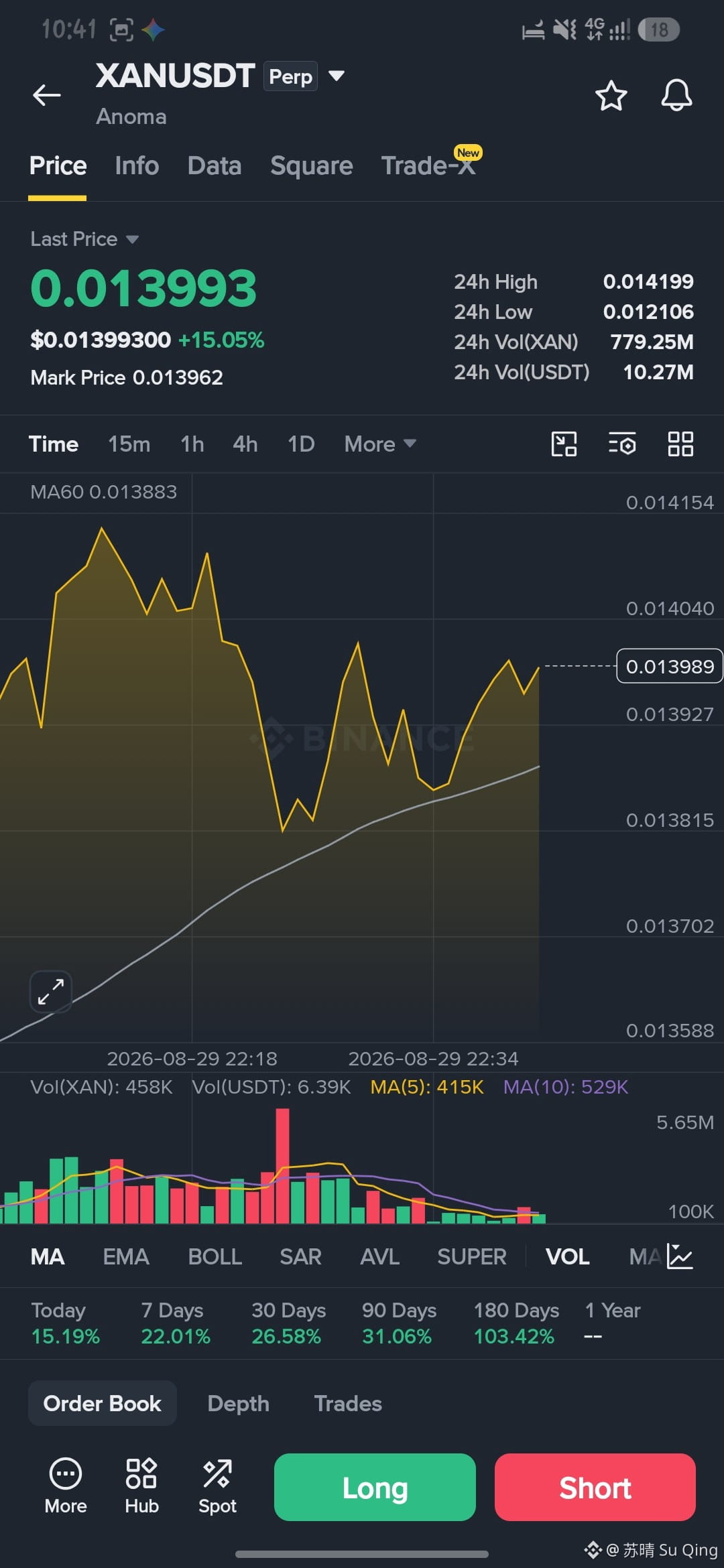
Task: Tap the Anoma token name
Action: [131, 117]
